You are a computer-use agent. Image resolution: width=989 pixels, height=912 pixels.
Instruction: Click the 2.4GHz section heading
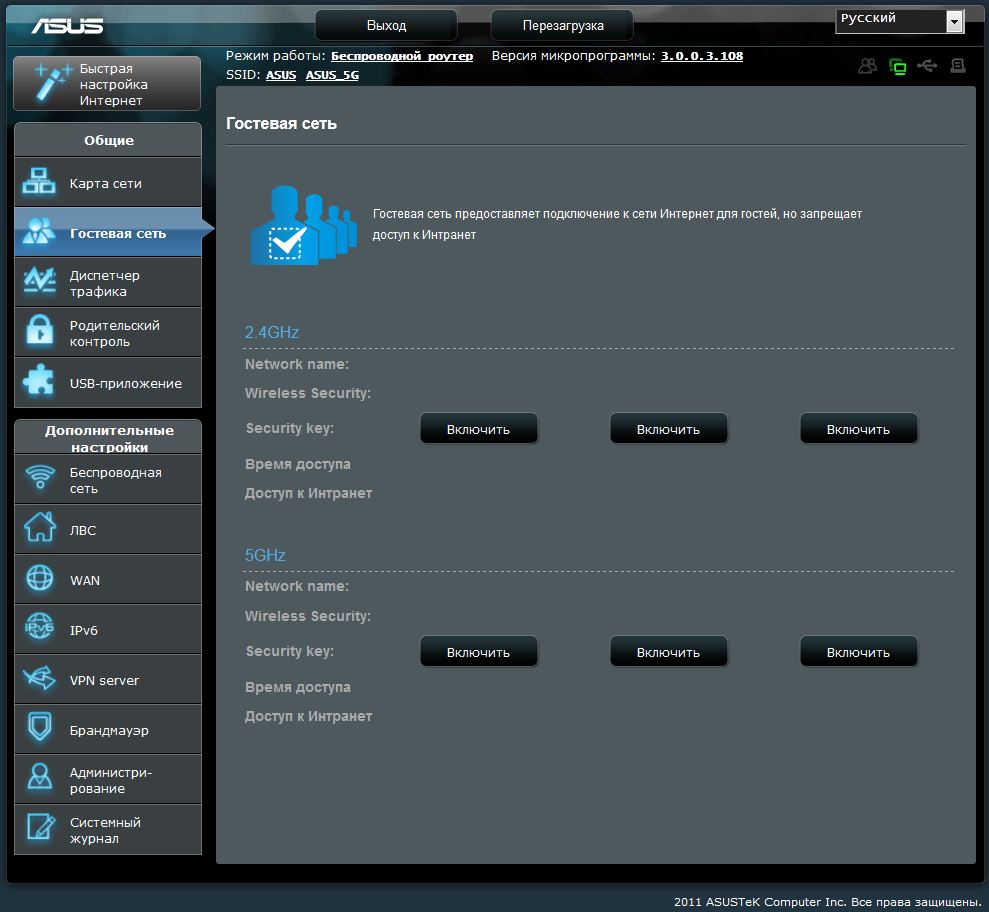point(272,332)
